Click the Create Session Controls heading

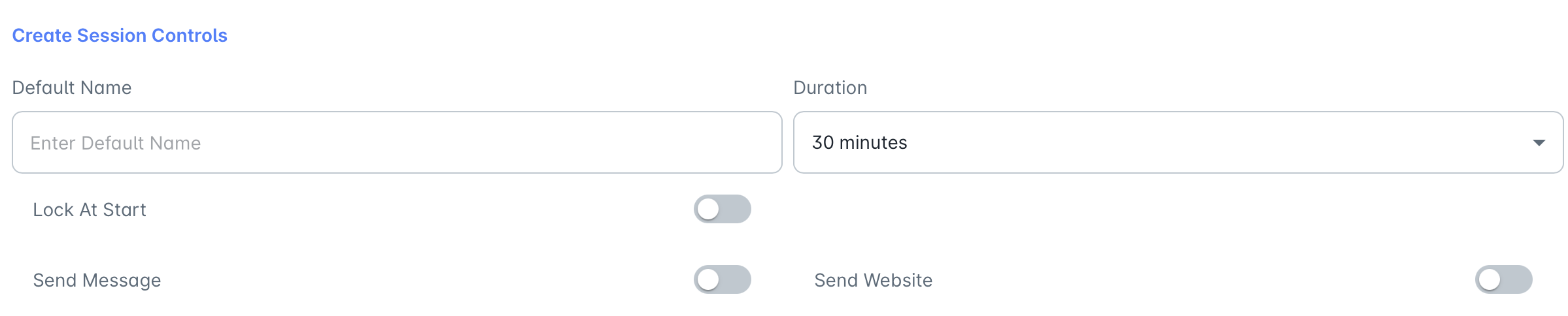[x=120, y=35]
